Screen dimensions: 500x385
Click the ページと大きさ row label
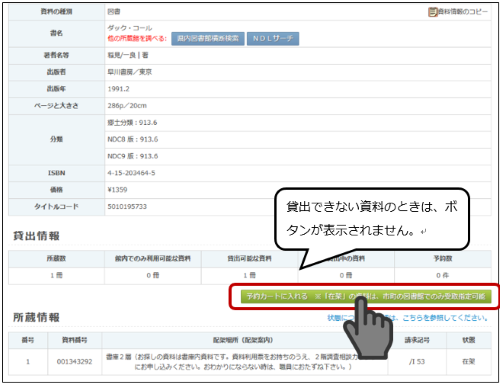(x=56, y=106)
